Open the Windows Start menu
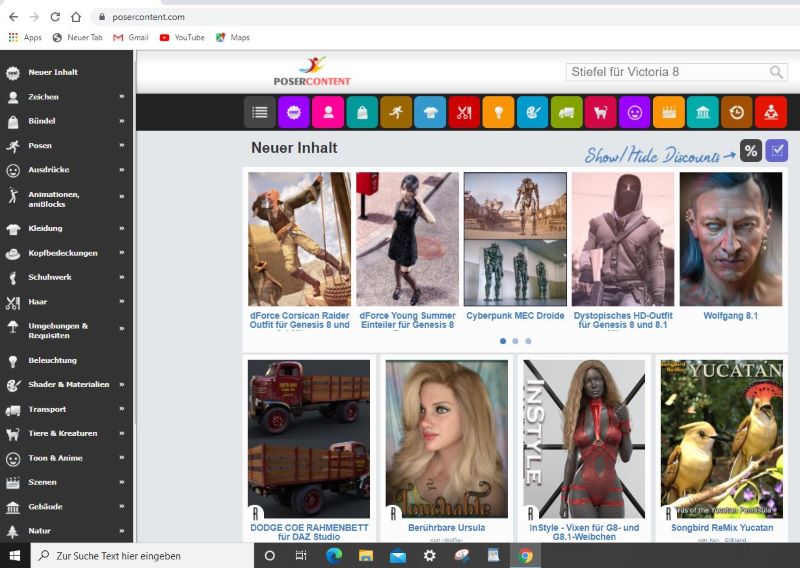 [x=15, y=555]
